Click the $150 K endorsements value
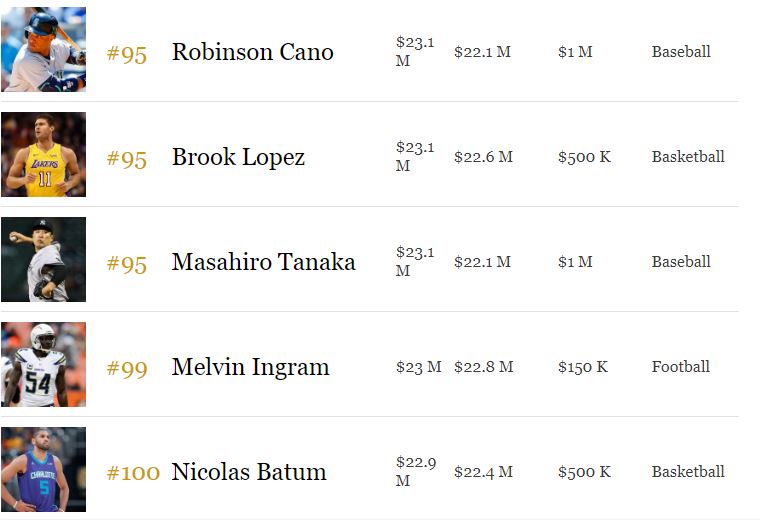 [583, 367]
